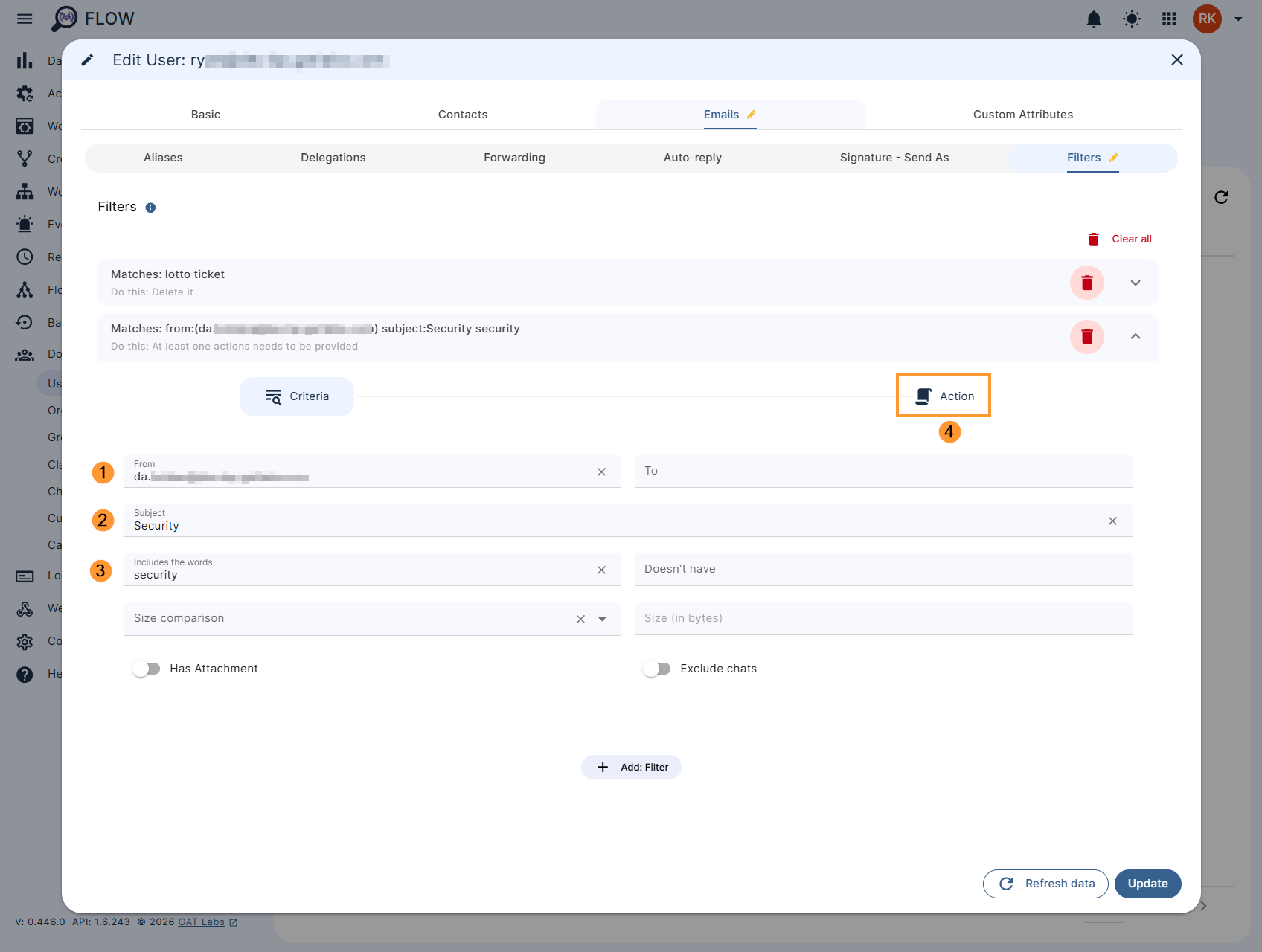Image resolution: width=1262 pixels, height=952 pixels.
Task: Open the Auto-reply sub-tab
Action: [x=693, y=158]
